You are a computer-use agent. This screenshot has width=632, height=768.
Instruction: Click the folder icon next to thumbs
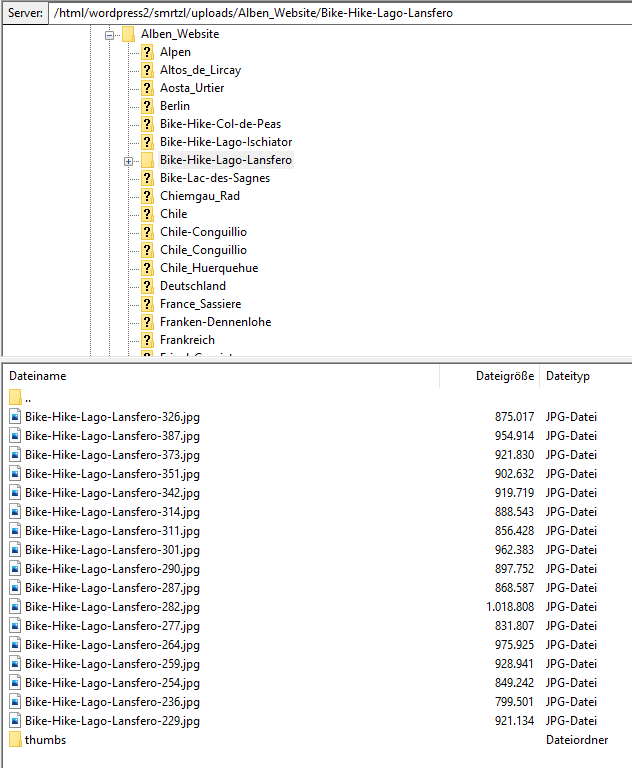[15, 740]
